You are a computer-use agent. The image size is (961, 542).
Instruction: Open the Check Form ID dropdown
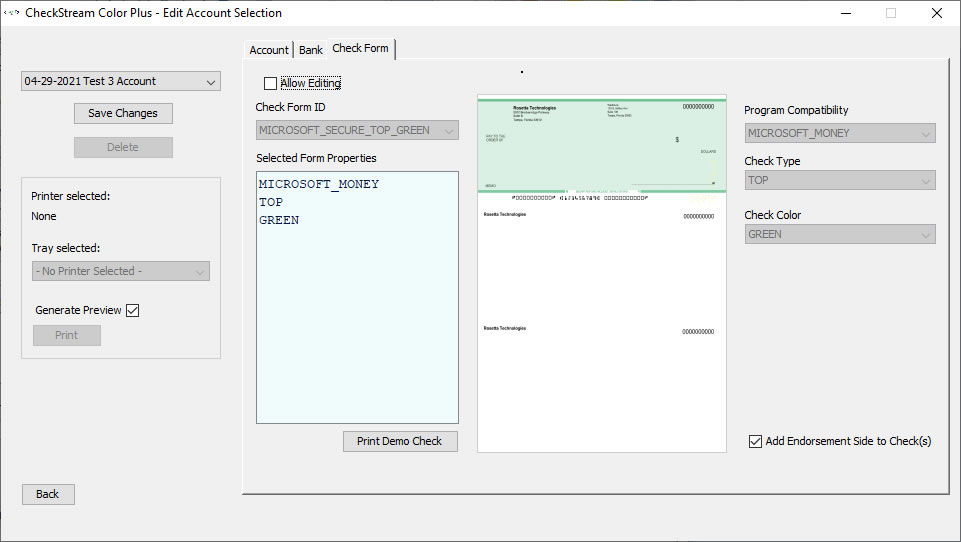[x=357, y=130]
